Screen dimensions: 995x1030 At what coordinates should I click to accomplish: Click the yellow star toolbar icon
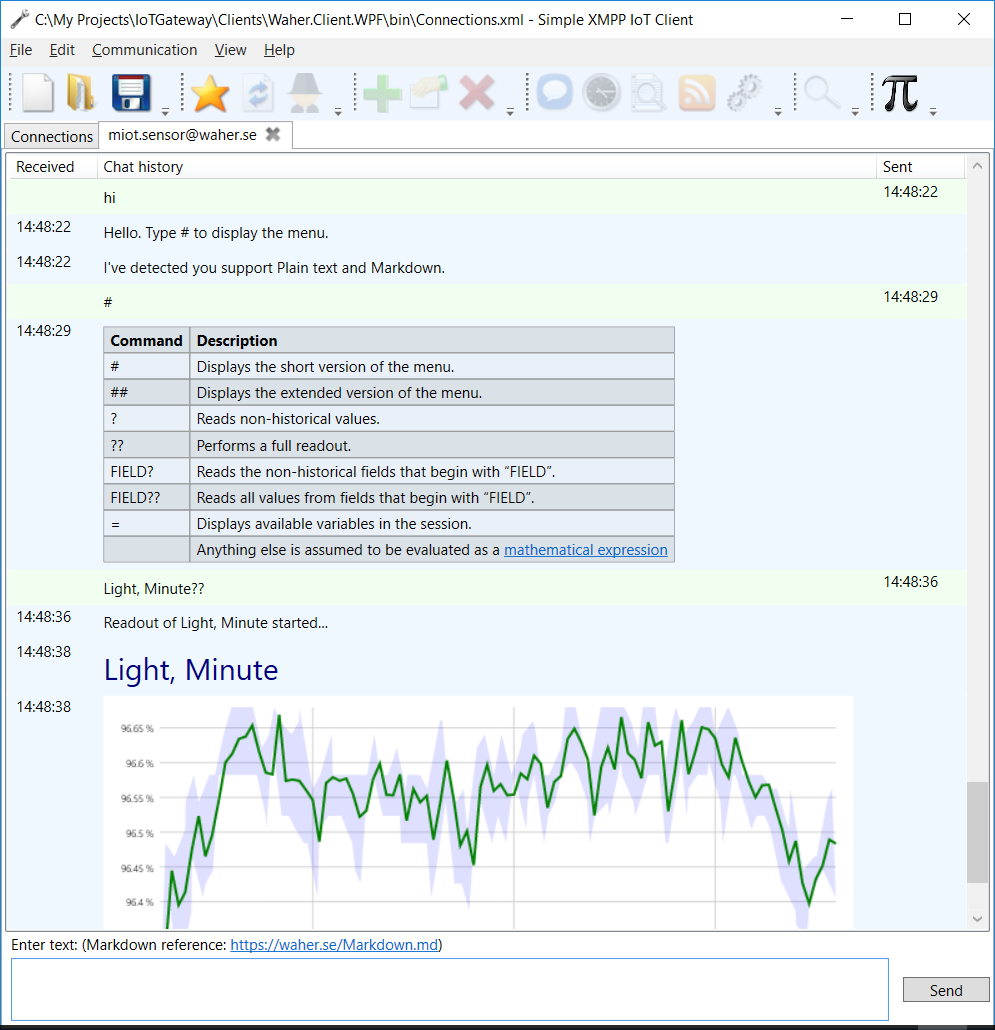pos(210,93)
